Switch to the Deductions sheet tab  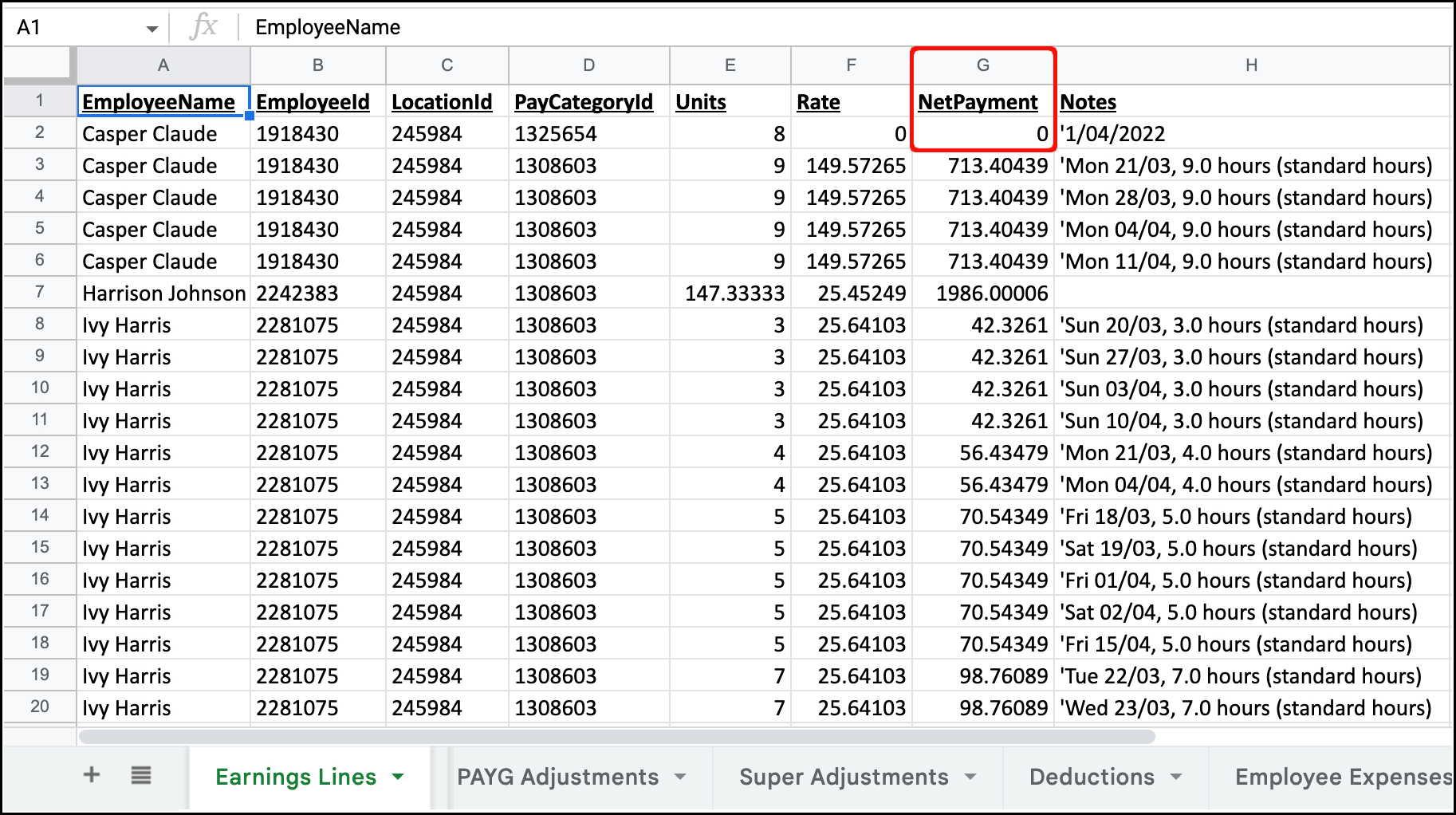(x=1091, y=777)
